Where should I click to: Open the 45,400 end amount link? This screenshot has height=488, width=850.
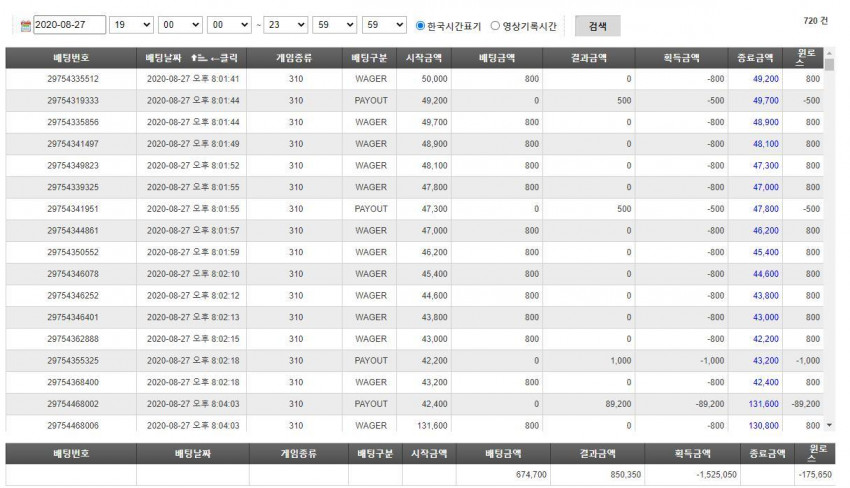pos(765,252)
